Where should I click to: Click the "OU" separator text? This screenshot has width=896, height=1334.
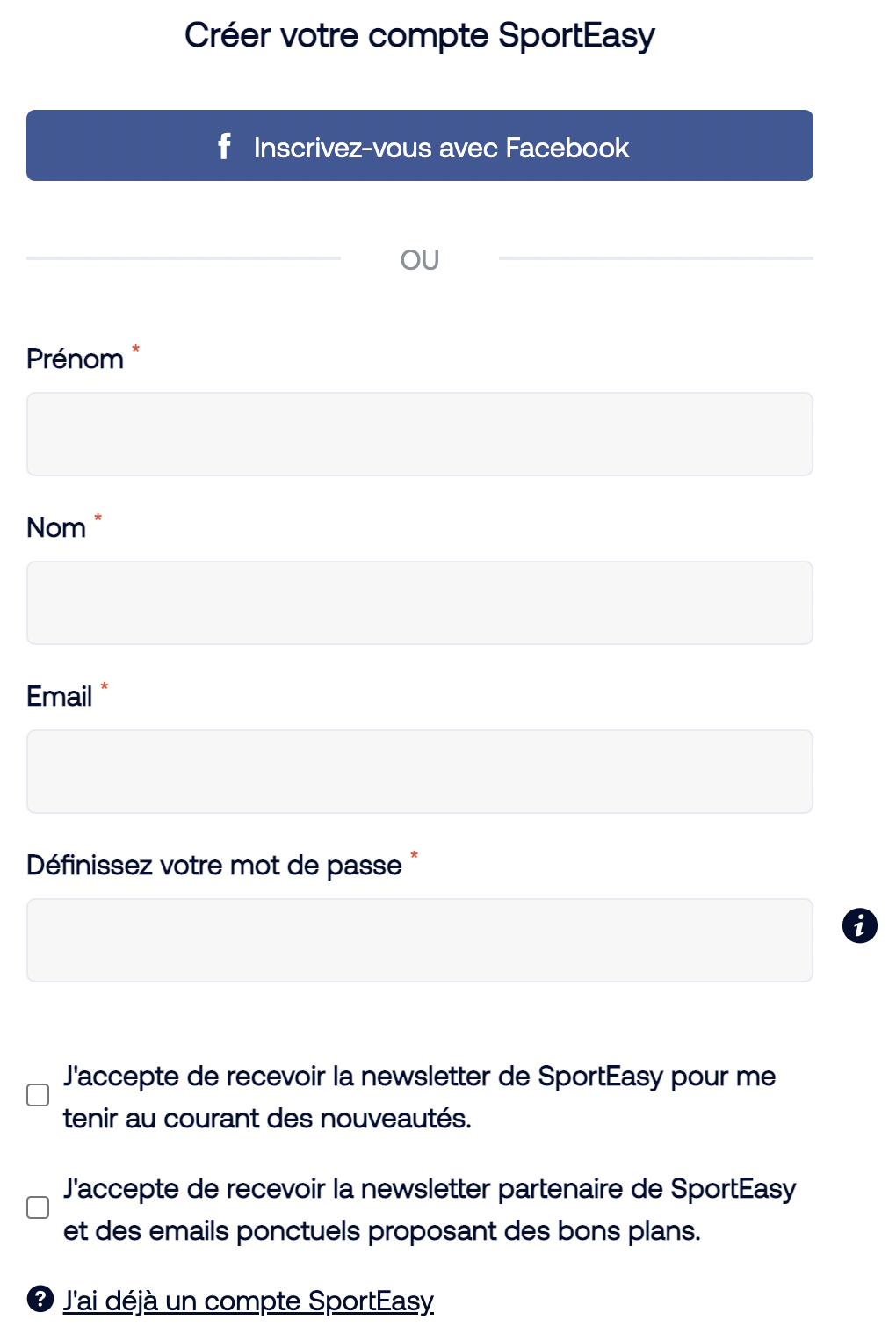coord(420,260)
